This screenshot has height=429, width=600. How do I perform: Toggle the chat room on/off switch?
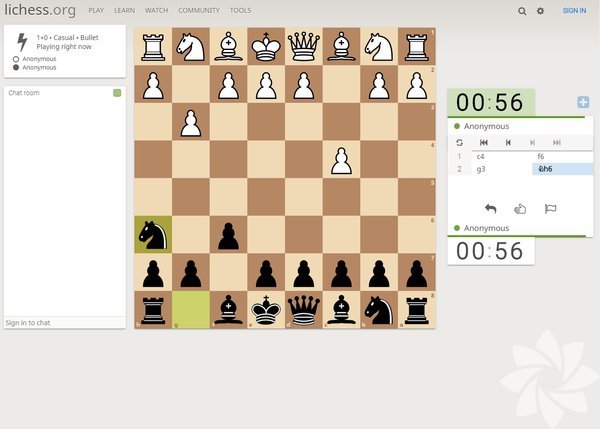point(117,93)
